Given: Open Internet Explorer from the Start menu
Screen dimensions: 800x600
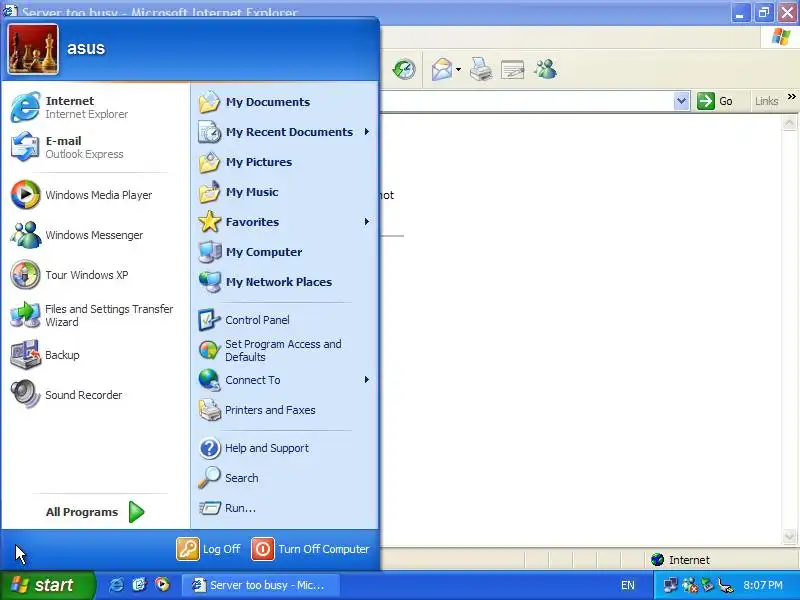Looking at the screenshot, I should (x=94, y=107).
